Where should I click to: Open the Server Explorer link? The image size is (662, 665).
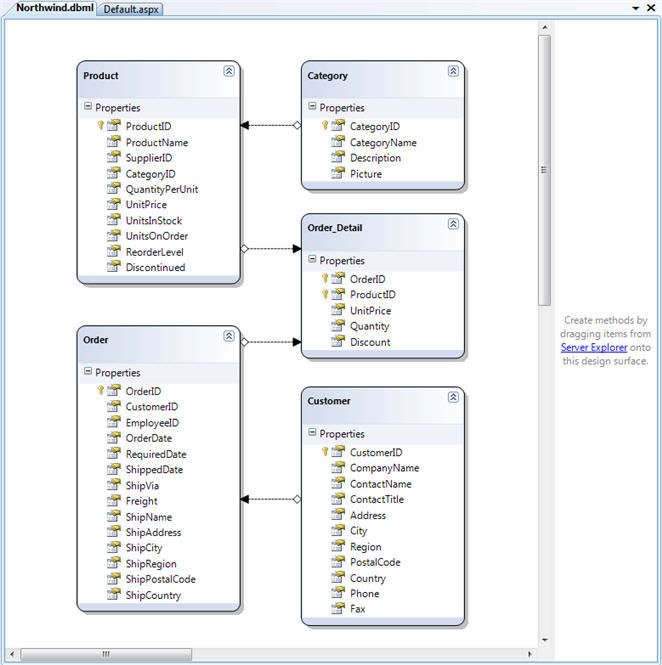(594, 347)
